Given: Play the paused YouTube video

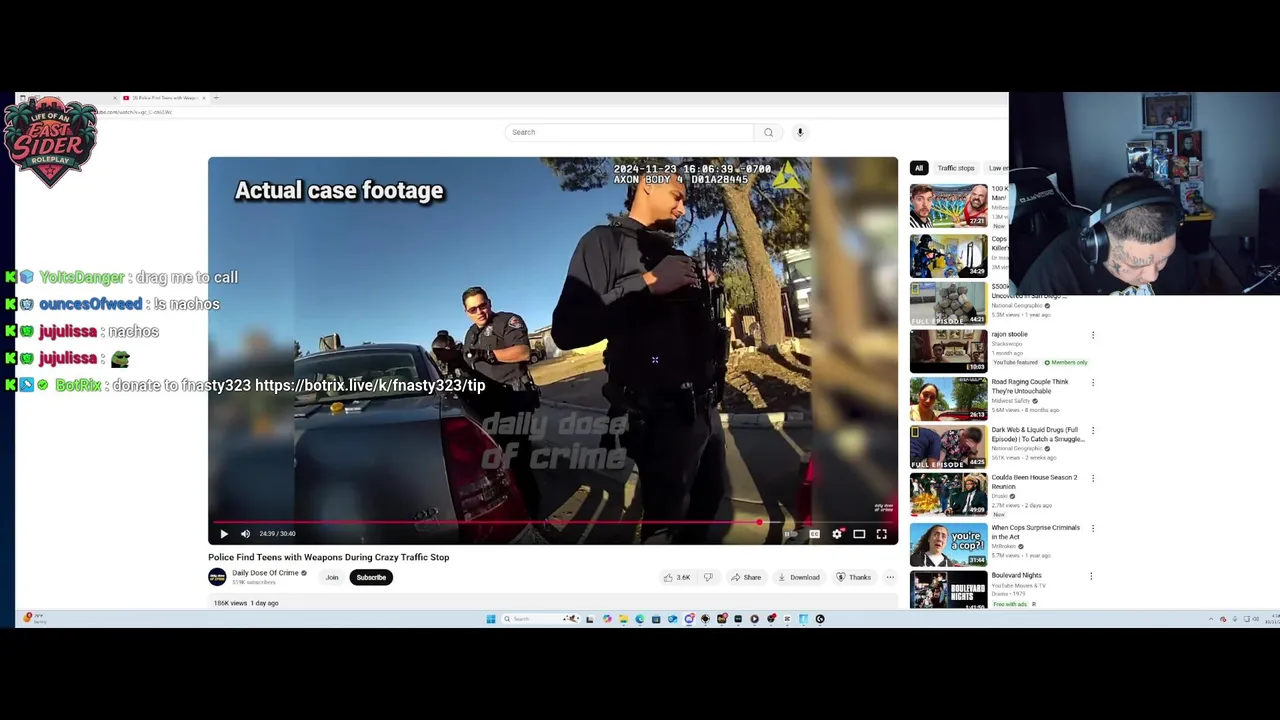Looking at the screenshot, I should [224, 534].
